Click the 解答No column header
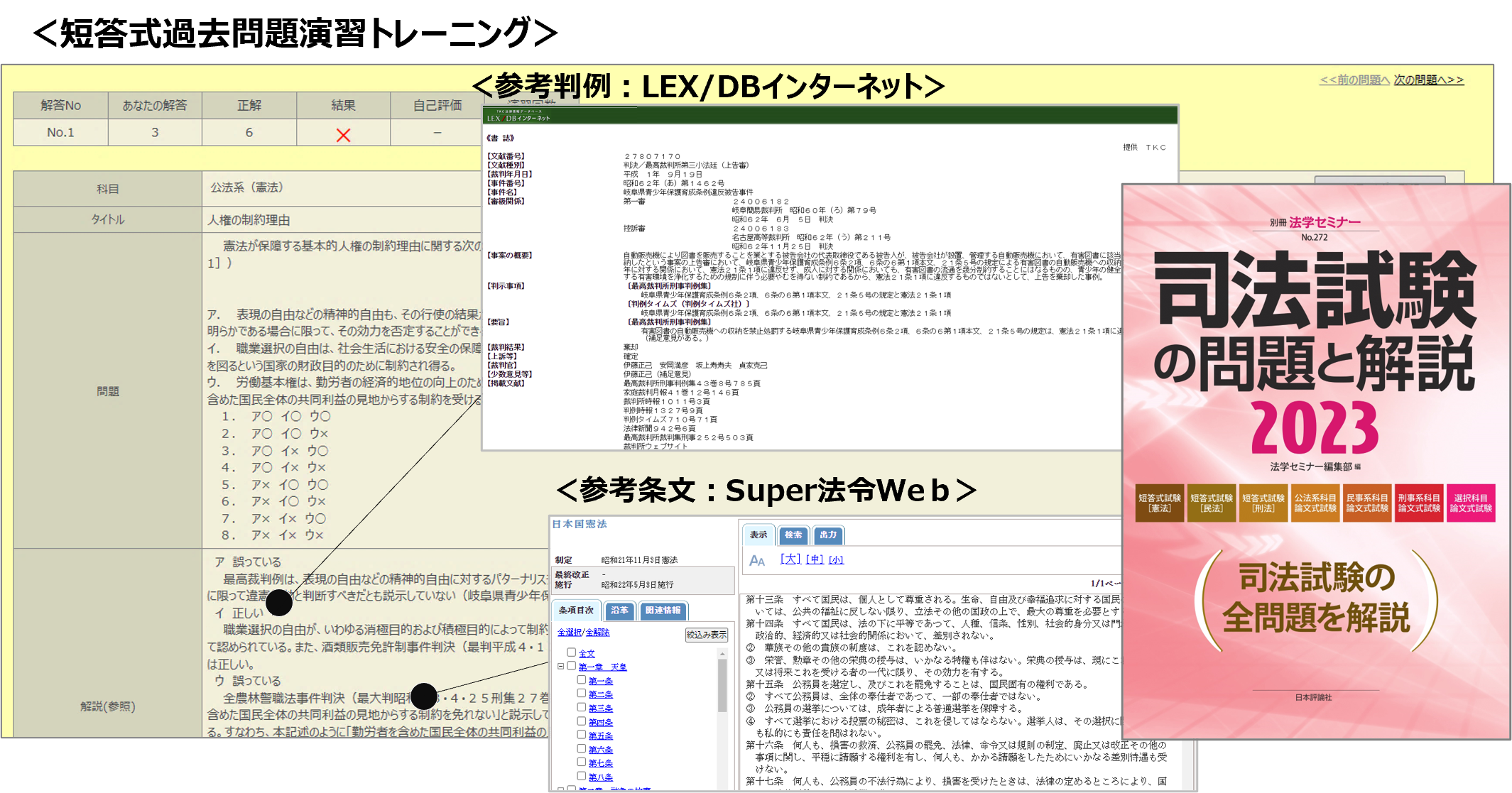This screenshot has width=1512, height=793. tap(60, 105)
